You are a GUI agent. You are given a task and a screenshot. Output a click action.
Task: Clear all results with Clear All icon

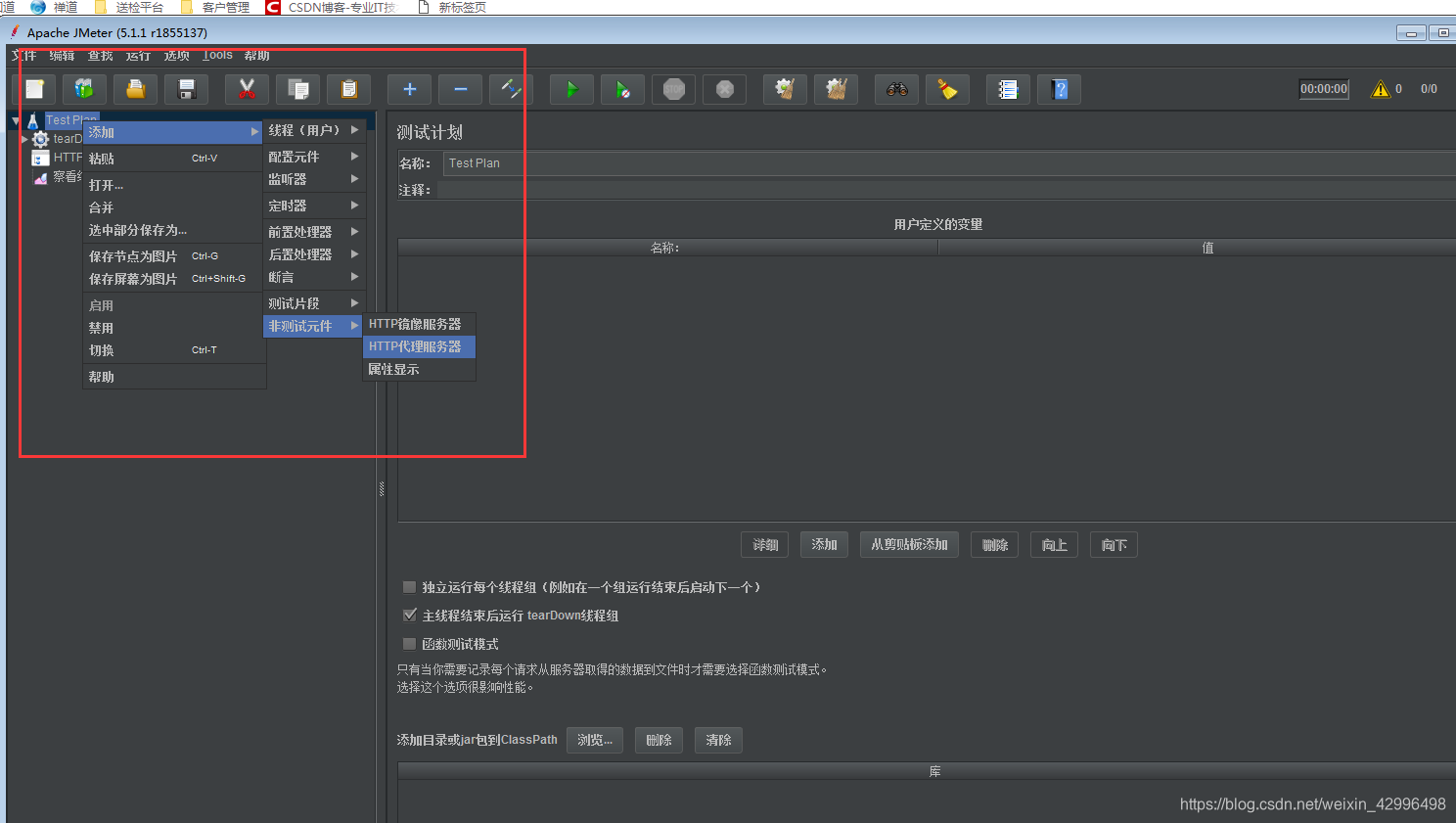click(x=836, y=89)
